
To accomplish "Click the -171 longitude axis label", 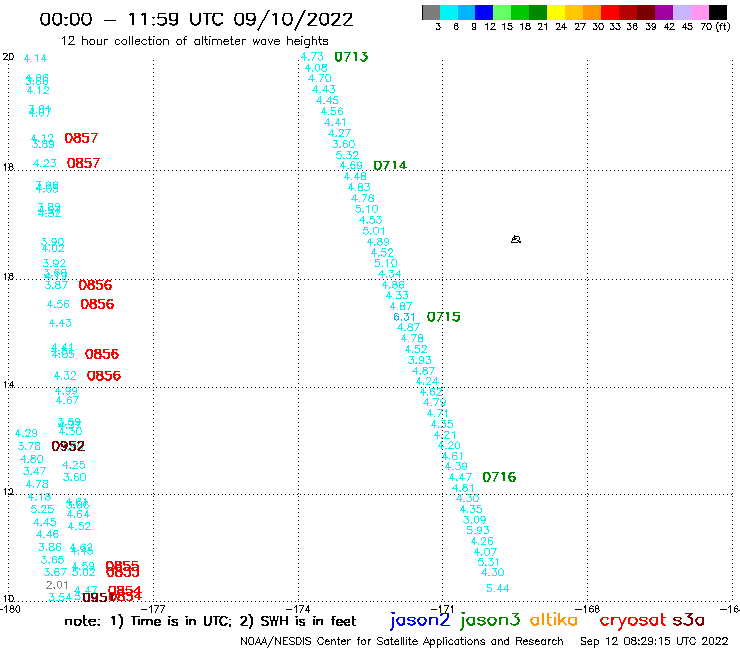I will click(x=442, y=609).
